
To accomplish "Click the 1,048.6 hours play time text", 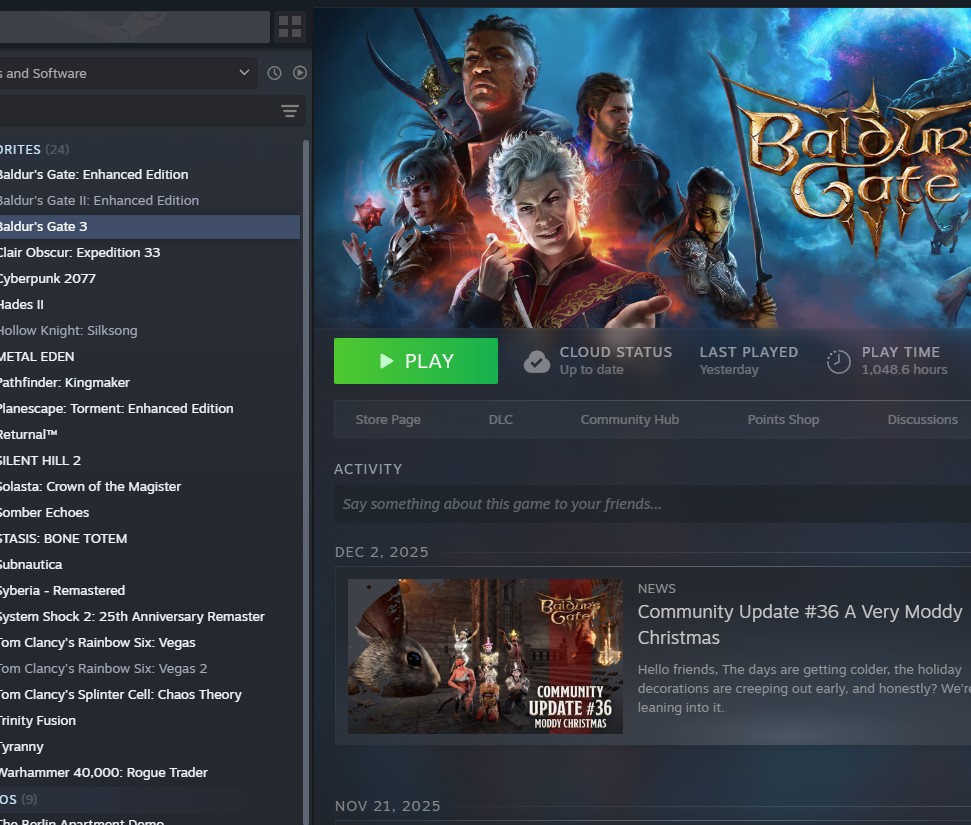I will click(x=904, y=370).
